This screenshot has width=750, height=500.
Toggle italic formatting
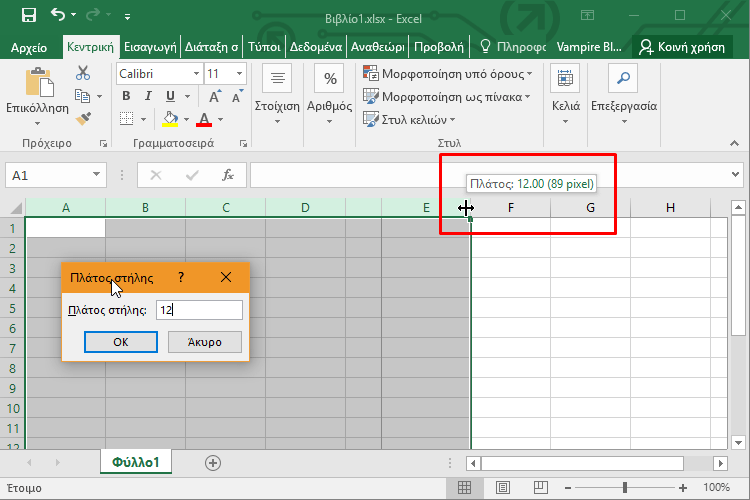tap(148, 96)
